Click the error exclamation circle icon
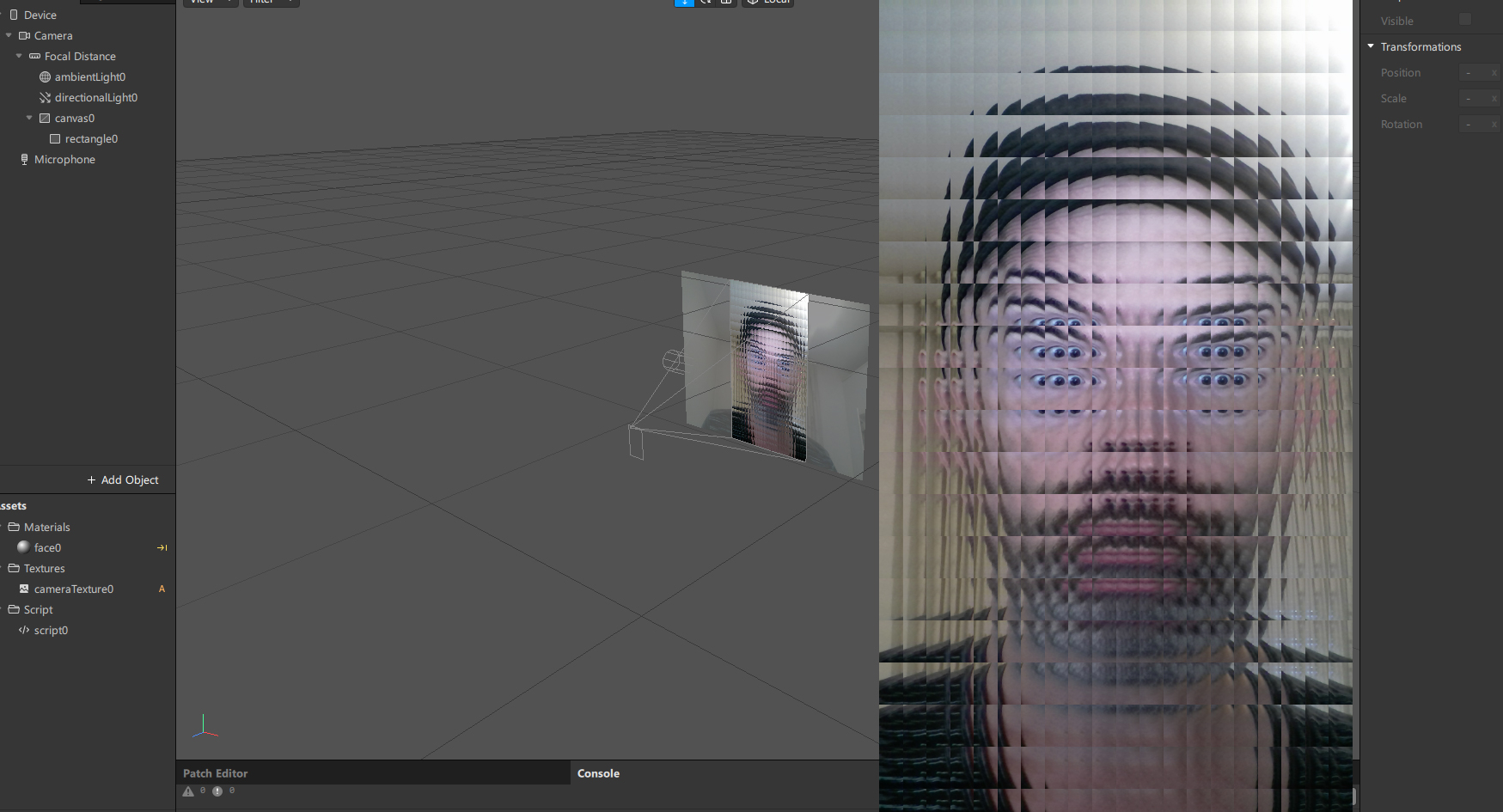 tap(217, 791)
